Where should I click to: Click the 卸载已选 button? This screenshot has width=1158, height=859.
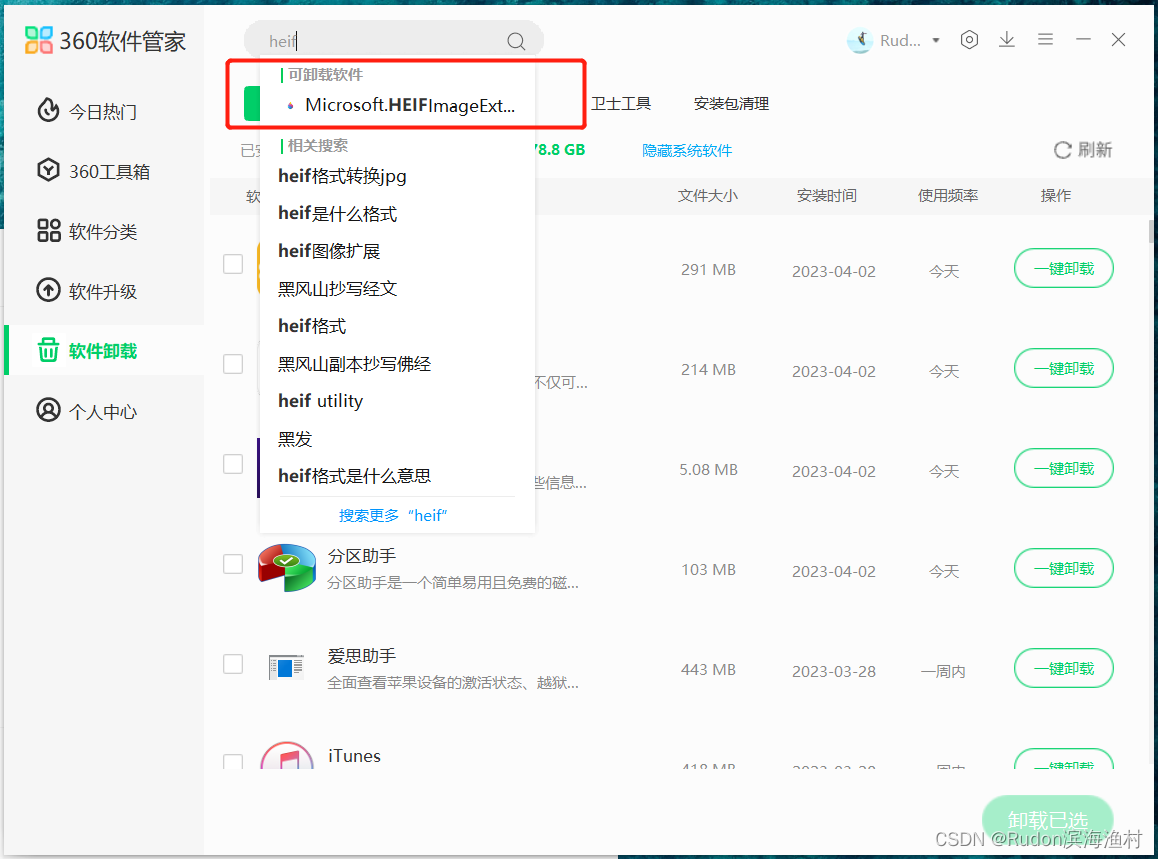point(1047,820)
